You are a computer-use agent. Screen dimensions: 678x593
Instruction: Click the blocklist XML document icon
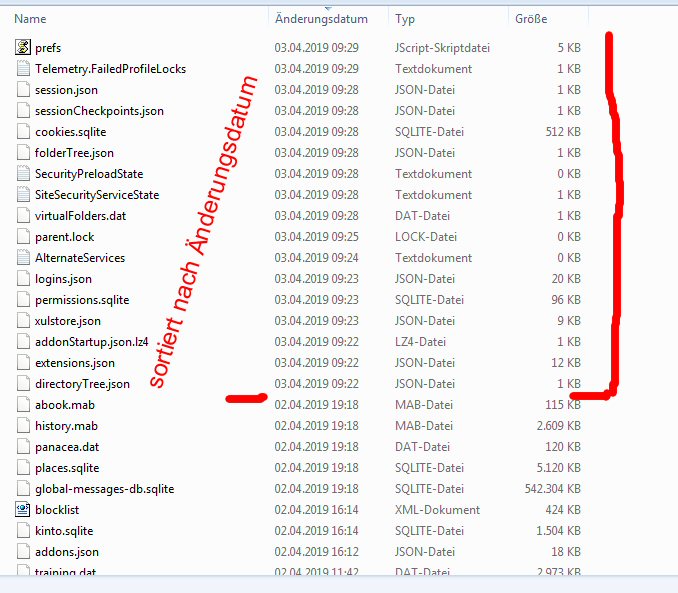click(23, 509)
